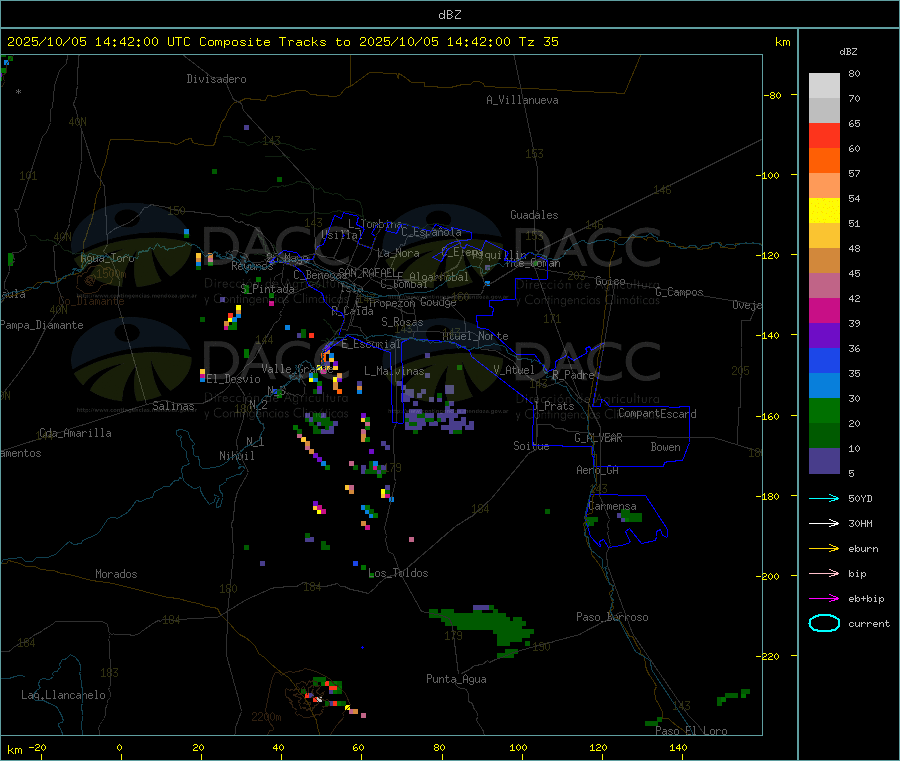This screenshot has width=900, height=761.
Task: Pick the slate purple 5-10 dBZ swatch
Action: 824,461
